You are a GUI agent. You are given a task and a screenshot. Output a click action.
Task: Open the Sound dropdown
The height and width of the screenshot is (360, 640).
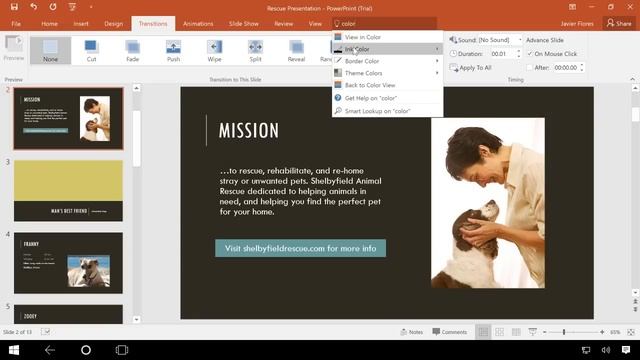tap(520, 40)
